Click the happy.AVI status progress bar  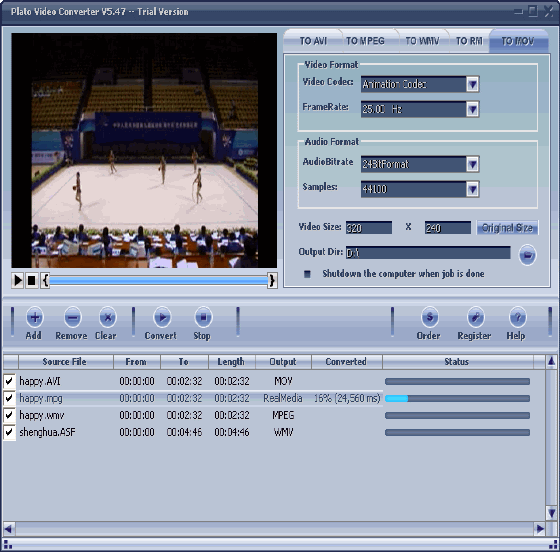tap(457, 382)
